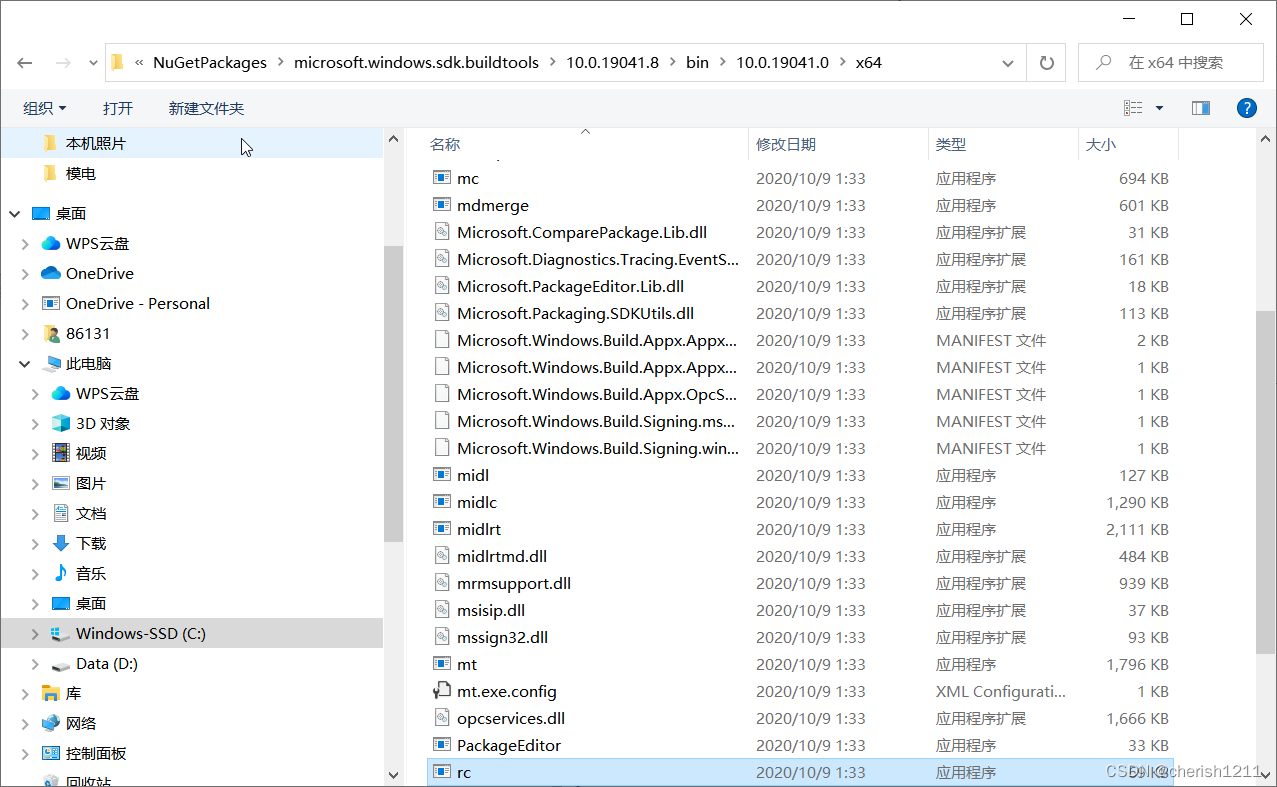Open address bar history dropdown
The image size is (1277, 787).
pos(1009,62)
